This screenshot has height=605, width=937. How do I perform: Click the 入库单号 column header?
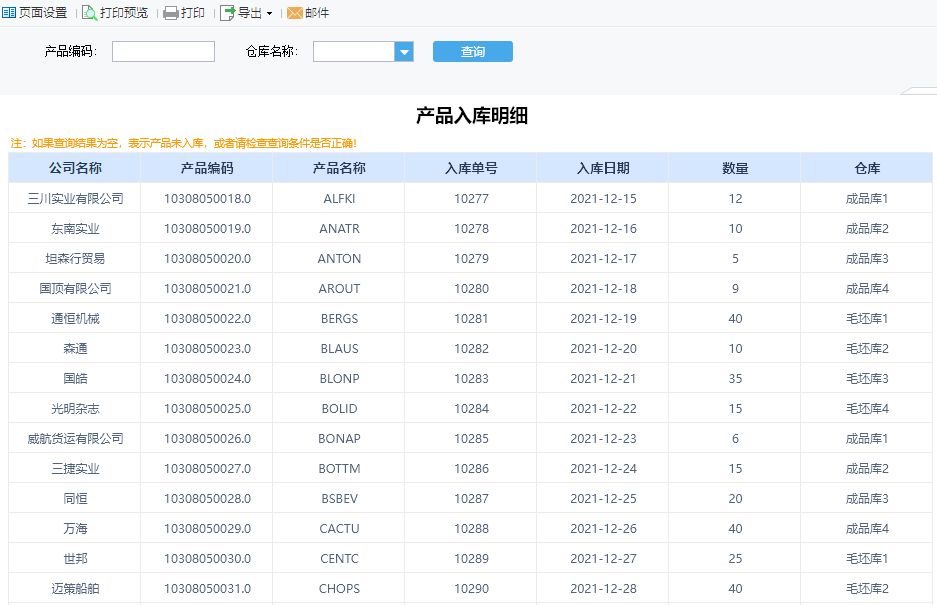(471, 168)
